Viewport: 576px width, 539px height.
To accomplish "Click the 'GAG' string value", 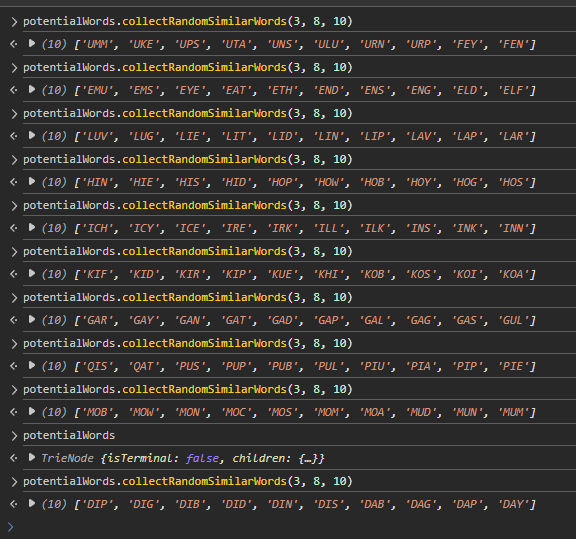I will (x=421, y=320).
